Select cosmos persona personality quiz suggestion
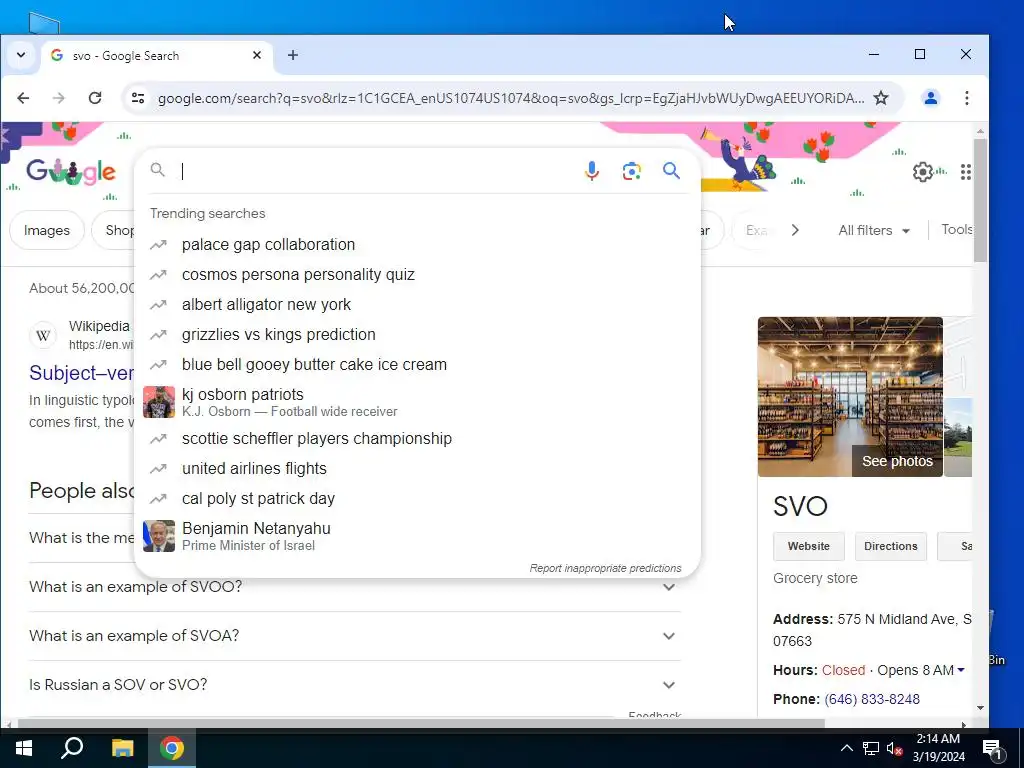The width and height of the screenshot is (1024, 768). coord(417,275)
